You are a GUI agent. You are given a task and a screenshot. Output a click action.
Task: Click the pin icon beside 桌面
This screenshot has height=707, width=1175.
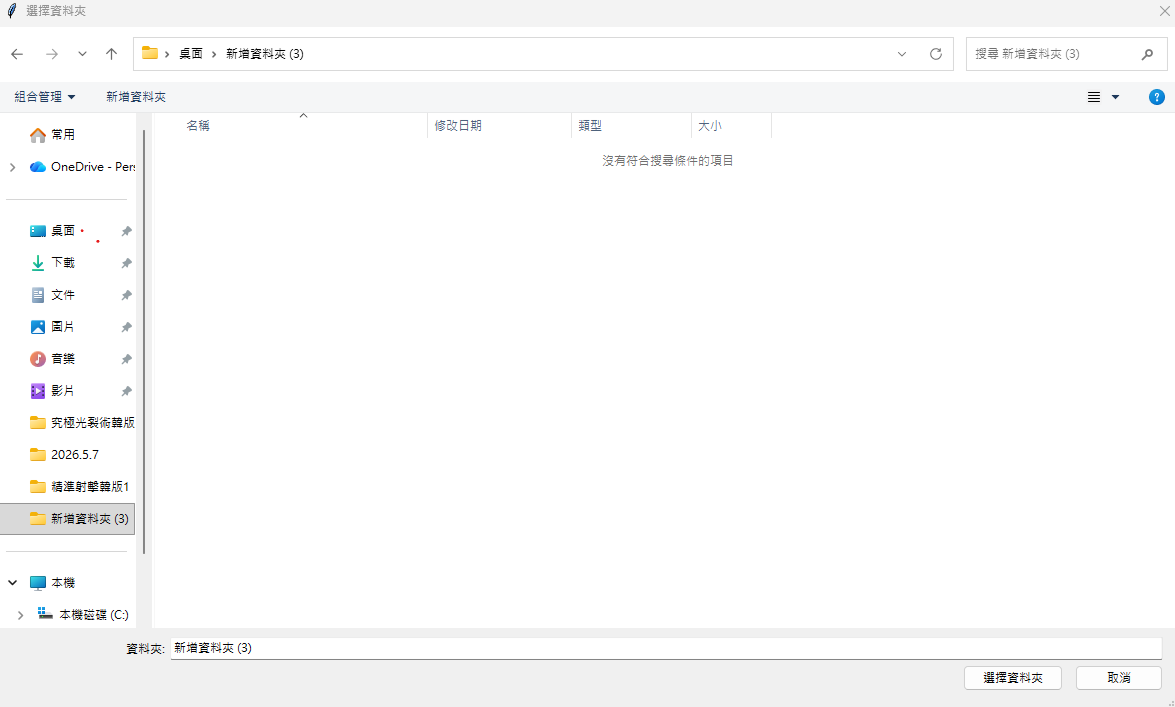[x=127, y=231]
